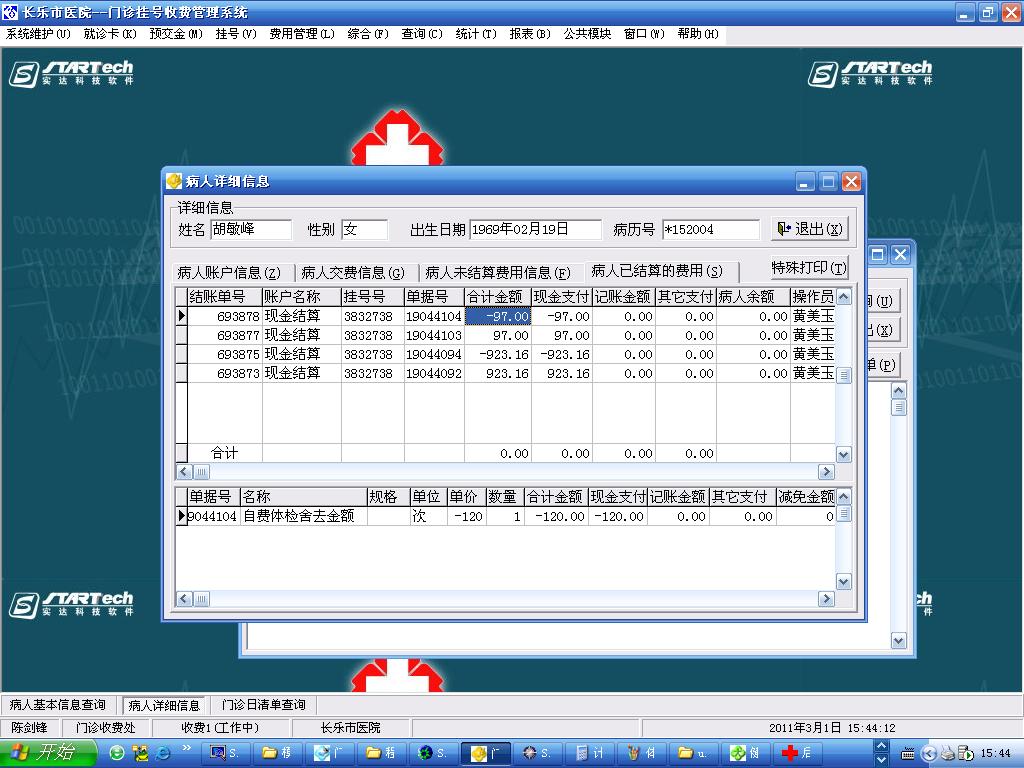This screenshot has width=1024, height=768.
Task: Open the 统计(T) menu
Action: (476, 33)
